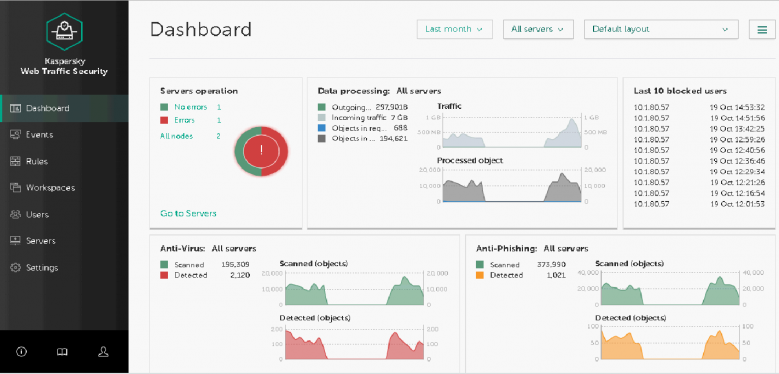Open the info icon at sidebar bottom
Image resolution: width=779 pixels, height=374 pixels.
tap(21, 352)
